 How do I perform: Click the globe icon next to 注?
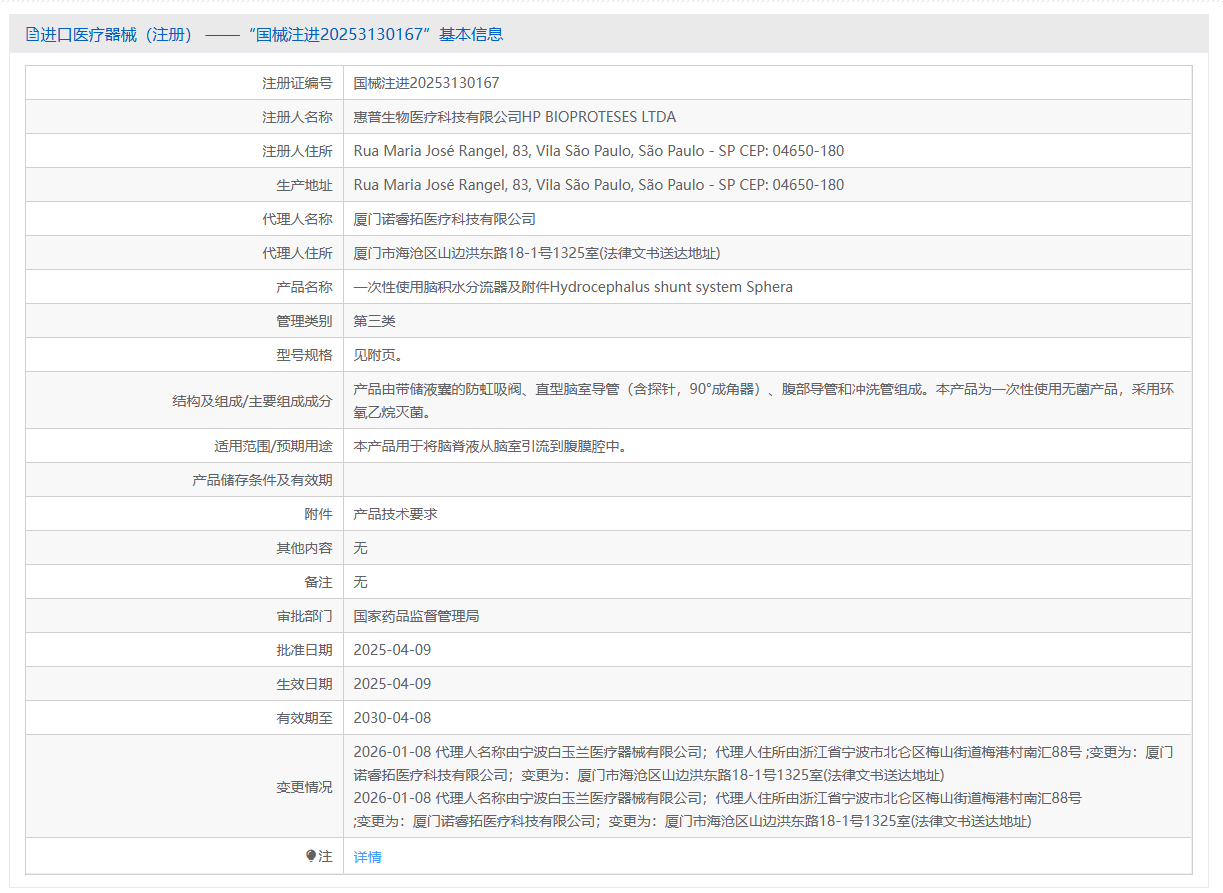click(x=311, y=856)
